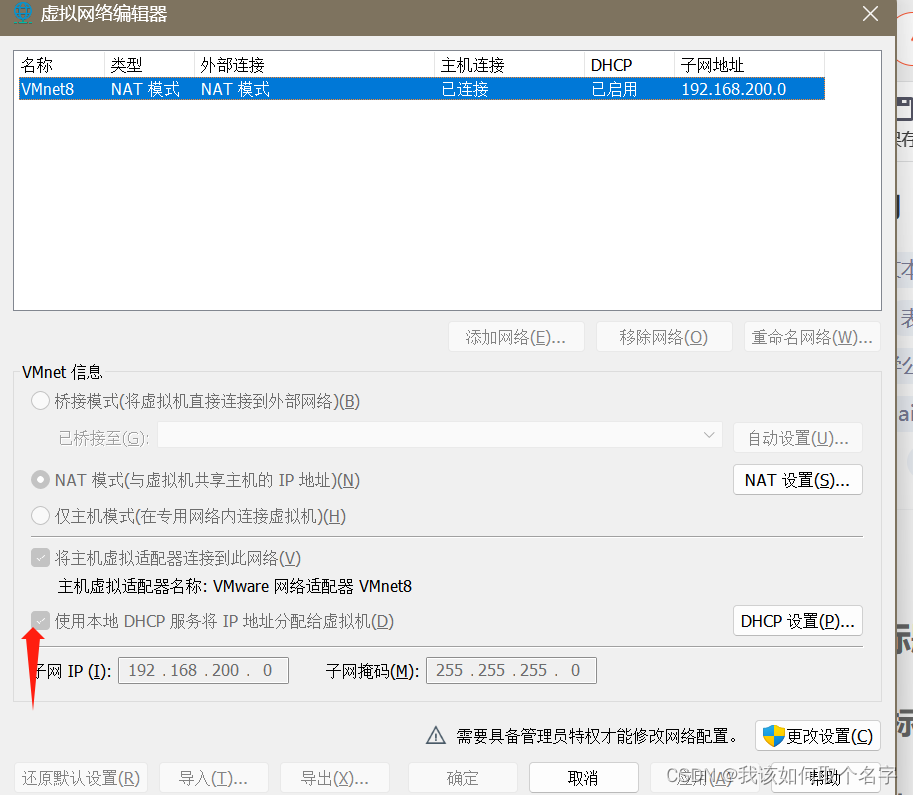
Task: Click the 子网地址 column header
Action: click(750, 65)
